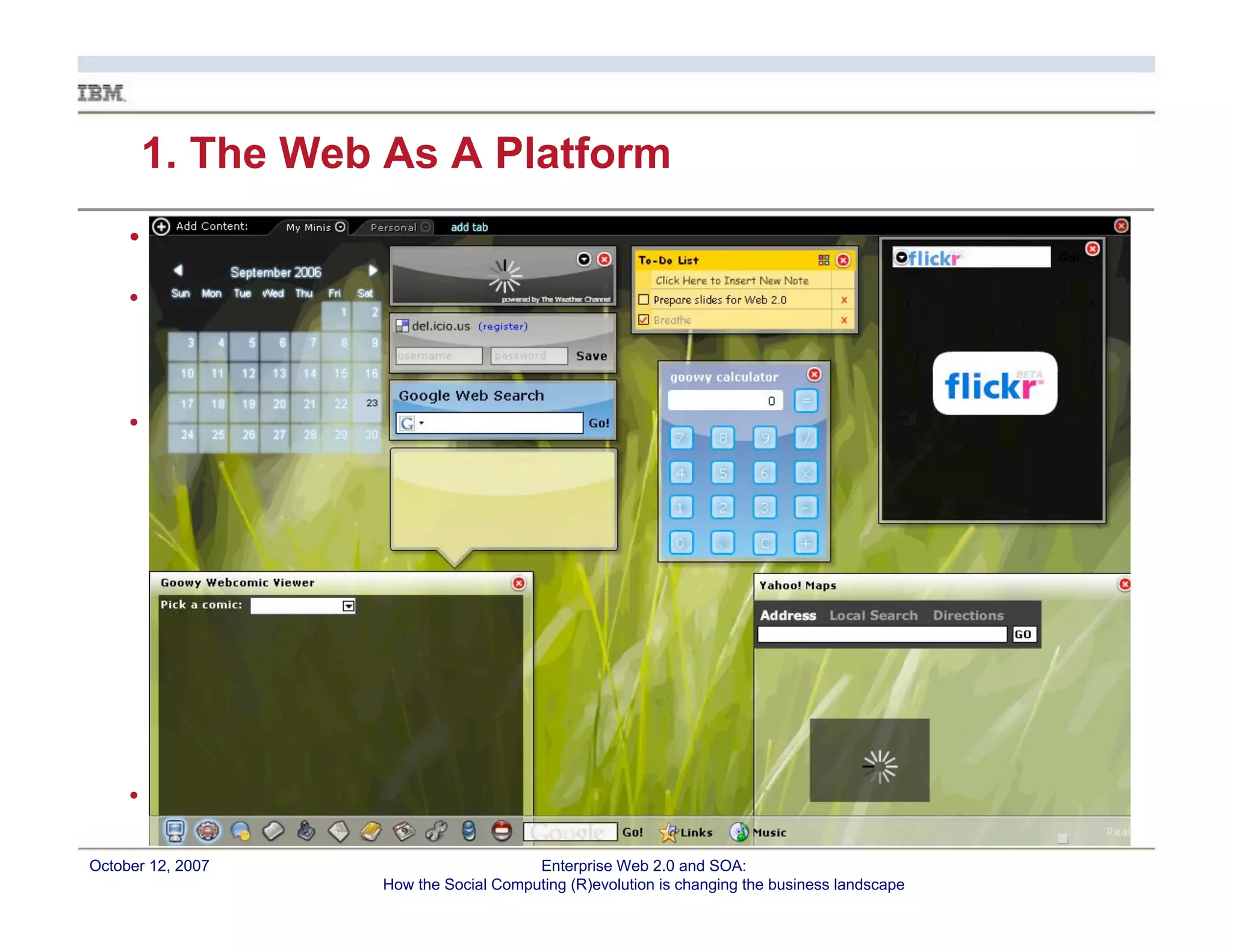Viewport: 1233px width, 952px height.
Task: Open Personal tab dropdown arrow
Action: [x=426, y=227]
